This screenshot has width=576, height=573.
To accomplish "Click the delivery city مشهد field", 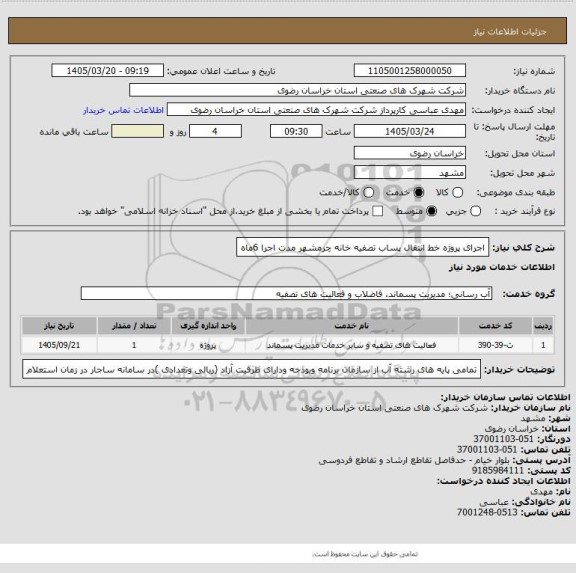I will [410, 172].
